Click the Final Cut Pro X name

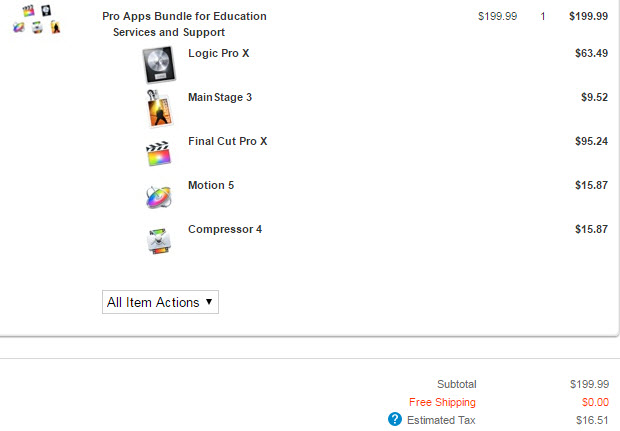click(228, 141)
